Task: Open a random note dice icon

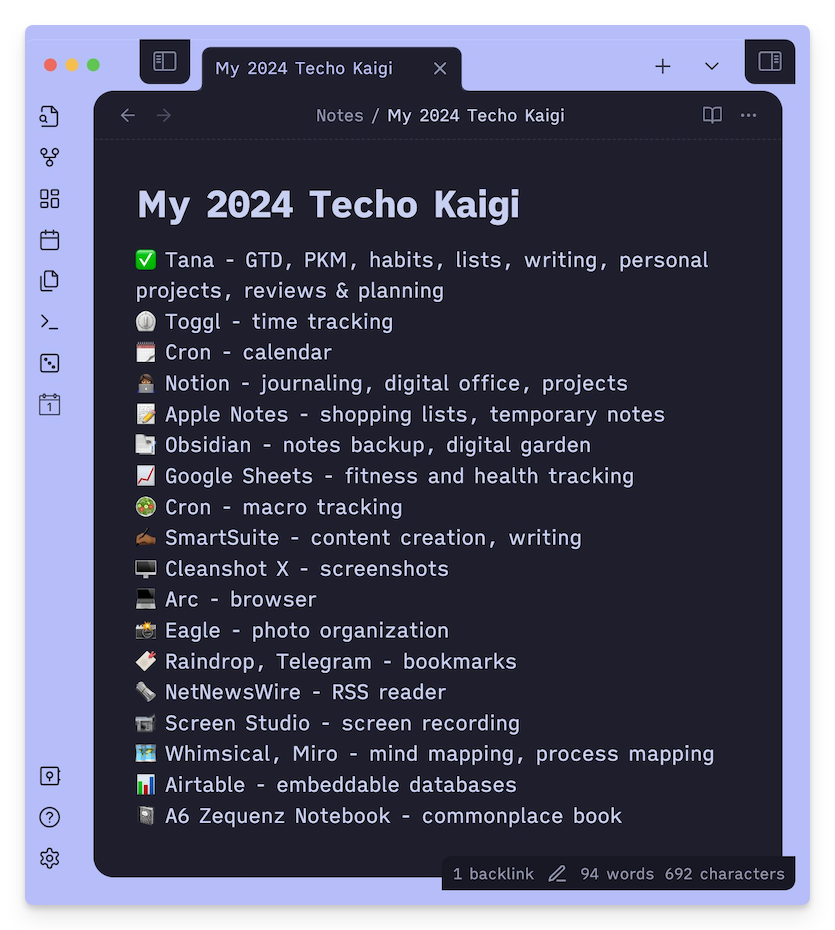Action: 49,363
